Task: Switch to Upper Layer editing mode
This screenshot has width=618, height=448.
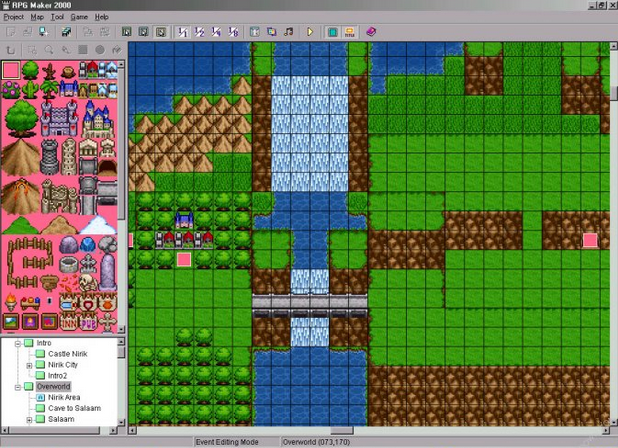Action: pyautogui.click(x=143, y=32)
